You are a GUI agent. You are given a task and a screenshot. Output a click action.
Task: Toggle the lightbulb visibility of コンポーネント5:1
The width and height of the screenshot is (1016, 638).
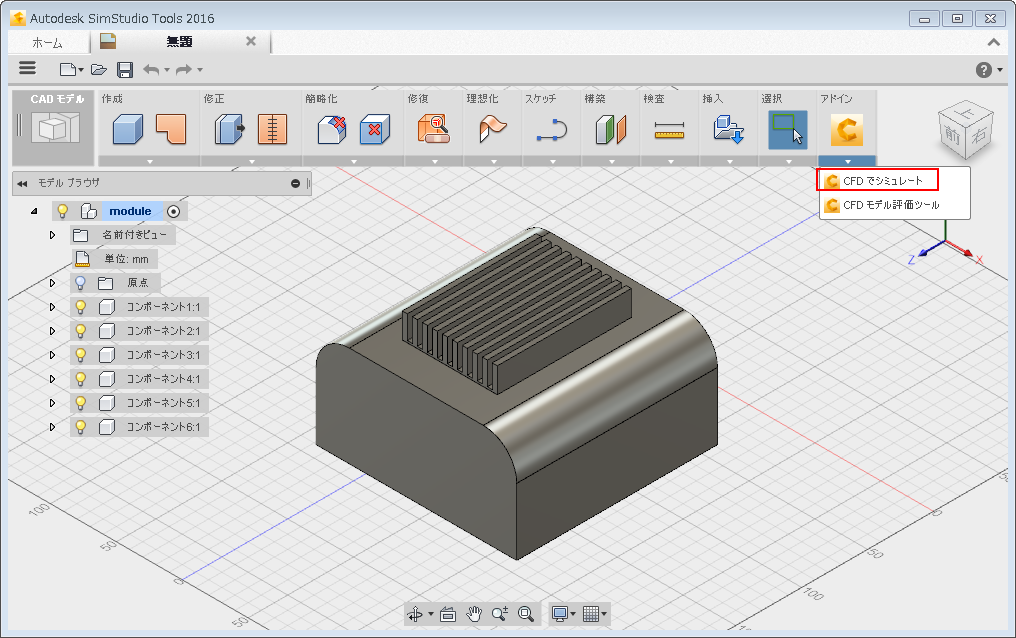80,402
